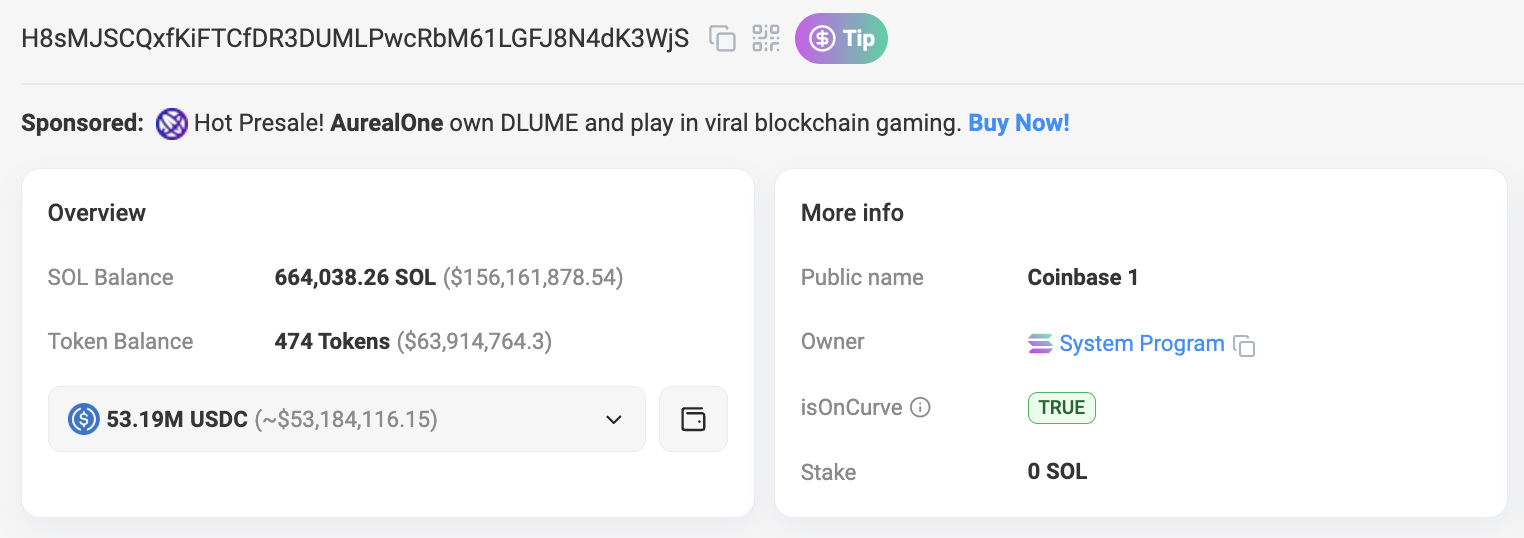This screenshot has width=1524, height=538.
Task: Click the 0 SOL stake value
Action: click(x=1057, y=472)
